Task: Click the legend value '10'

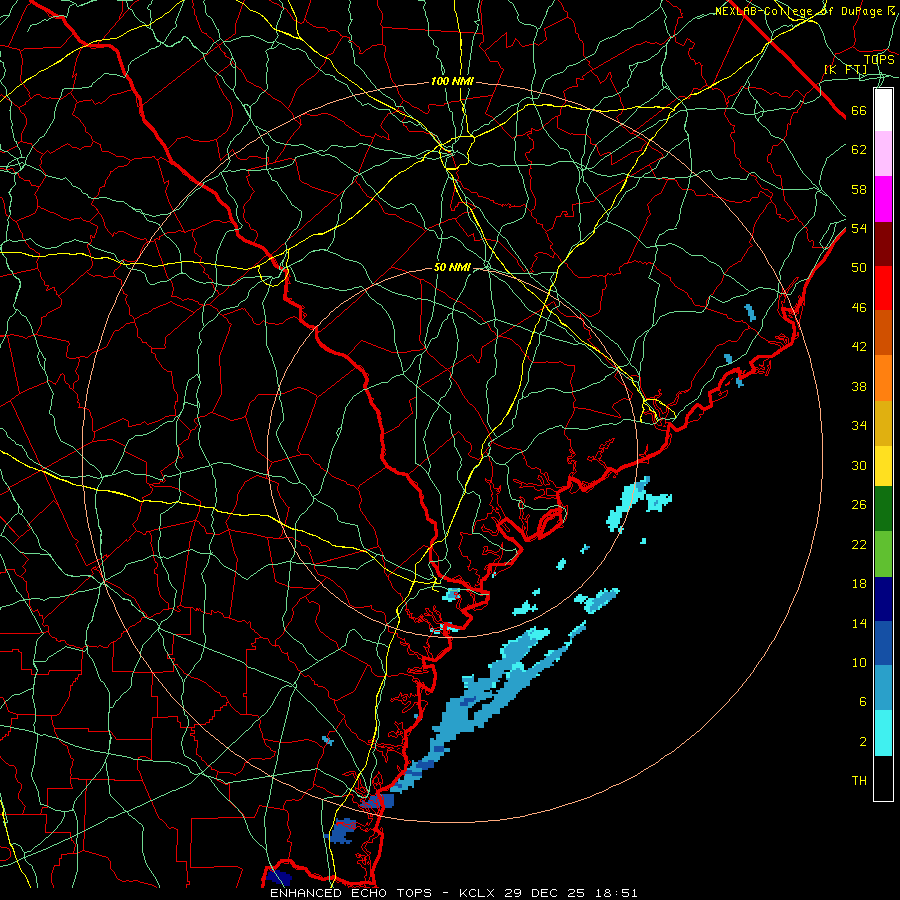Action: (859, 662)
